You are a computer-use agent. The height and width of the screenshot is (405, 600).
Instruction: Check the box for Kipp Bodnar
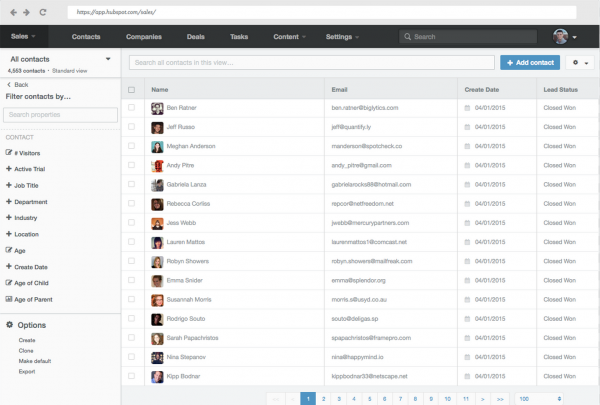click(x=132, y=376)
